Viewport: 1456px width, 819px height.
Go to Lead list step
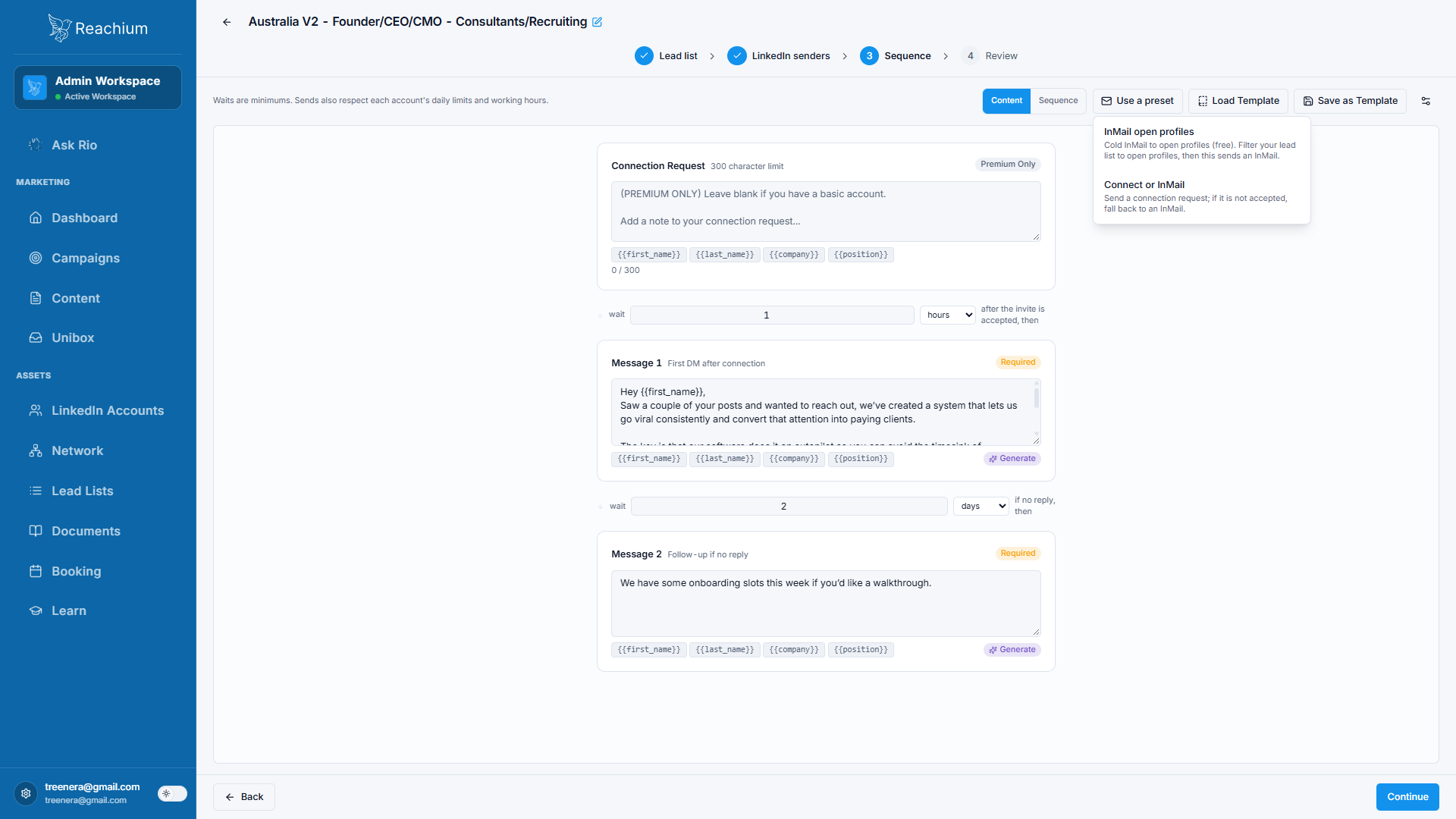point(667,56)
